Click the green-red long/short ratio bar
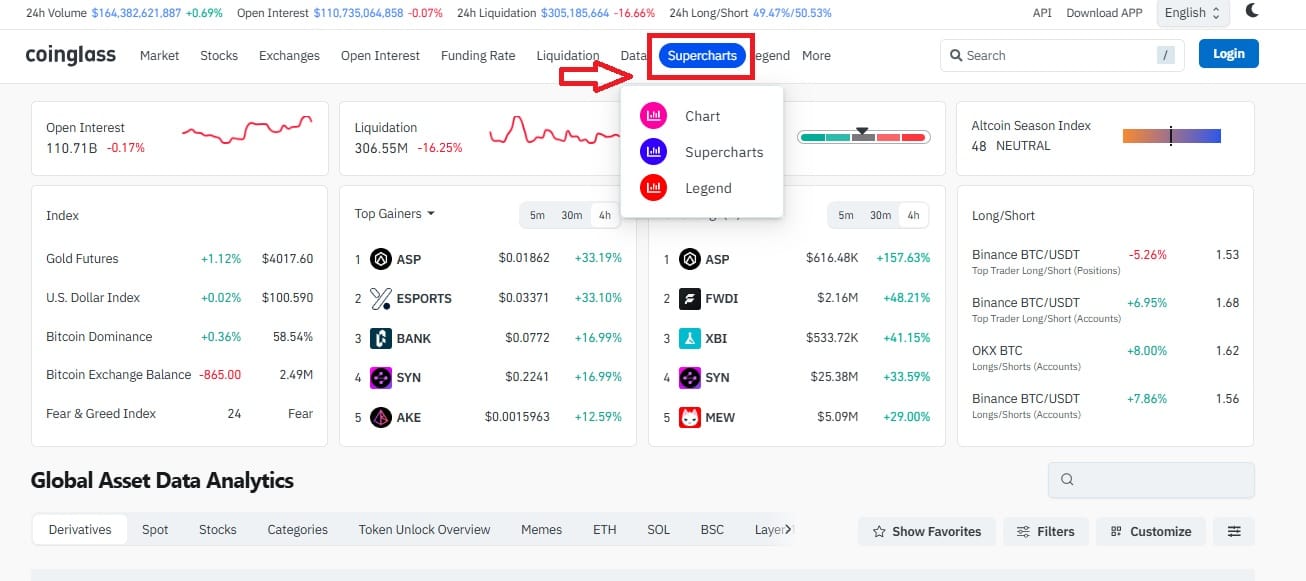 pyautogui.click(x=864, y=137)
